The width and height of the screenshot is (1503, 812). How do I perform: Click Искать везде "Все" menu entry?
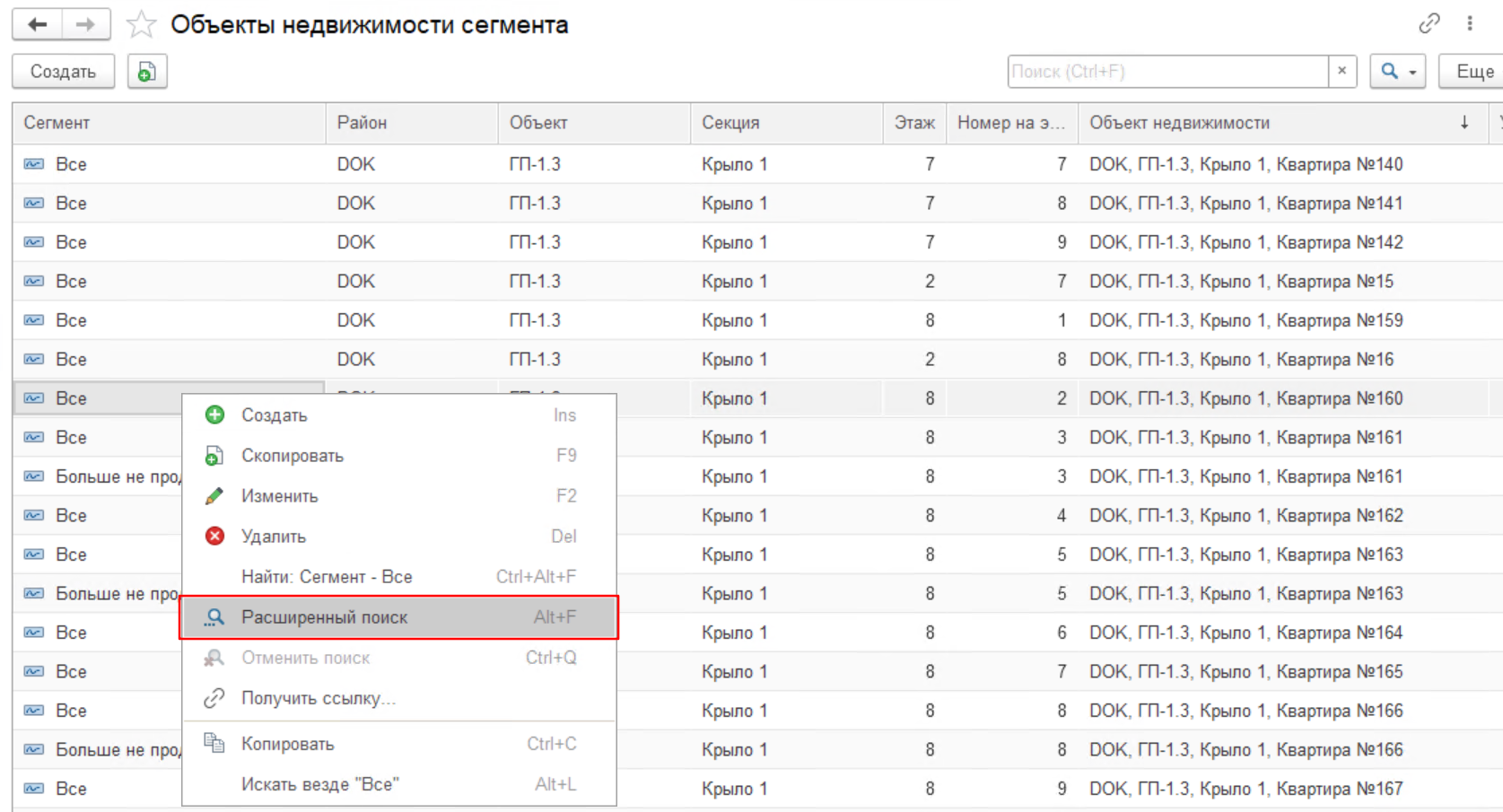coord(319,784)
